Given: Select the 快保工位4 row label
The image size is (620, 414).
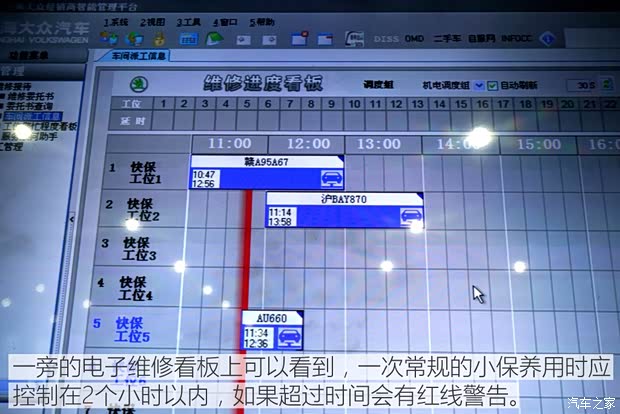Looking at the screenshot, I should (136, 288).
